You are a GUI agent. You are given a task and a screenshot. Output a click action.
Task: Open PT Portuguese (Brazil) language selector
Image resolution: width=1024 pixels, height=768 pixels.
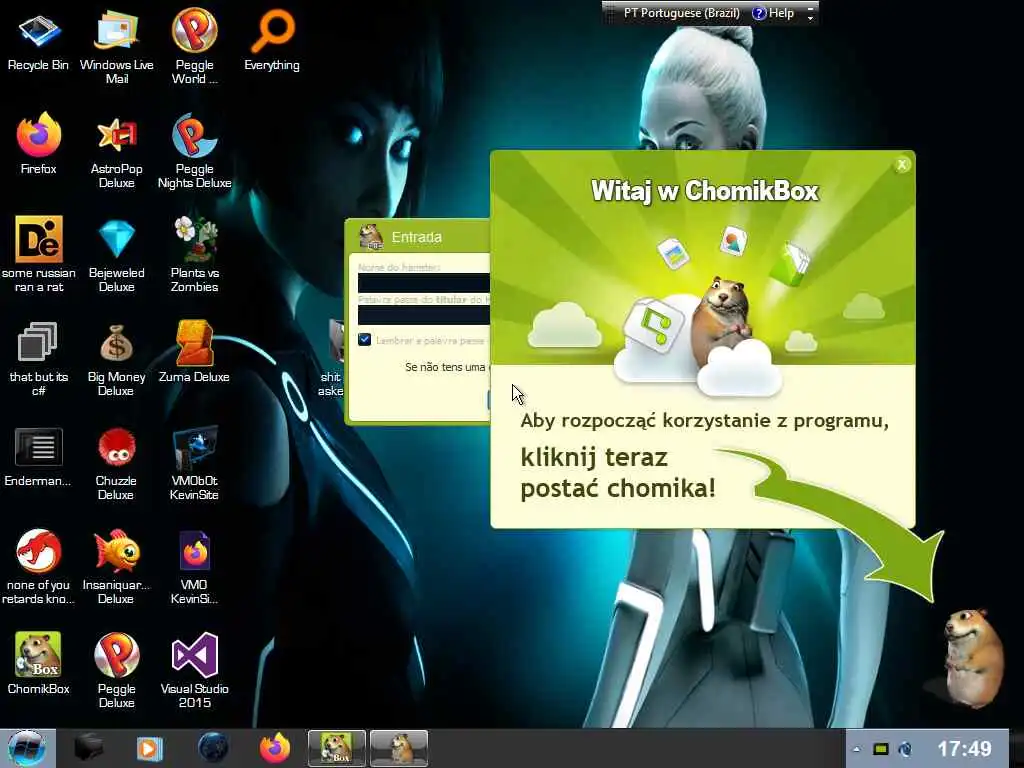point(681,13)
